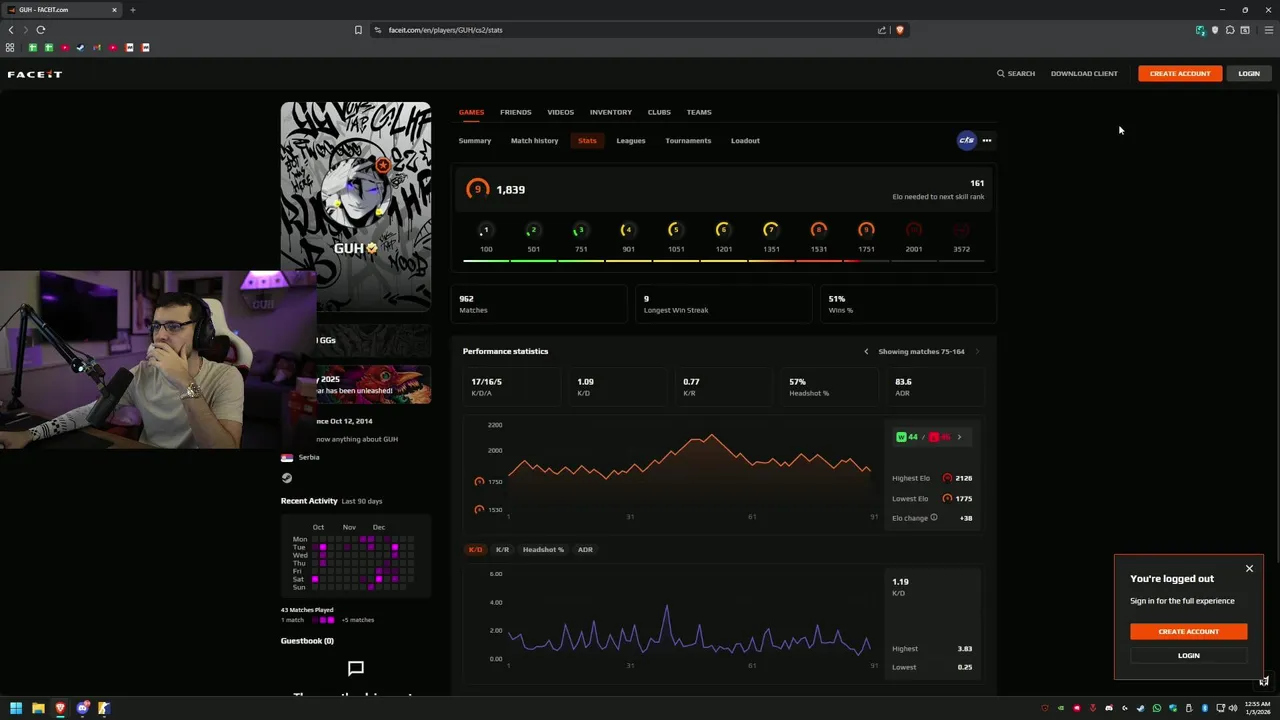Image resolution: width=1280 pixels, height=720 pixels.
Task: Bookmark this page with the bookmark icon
Action: tap(358, 30)
